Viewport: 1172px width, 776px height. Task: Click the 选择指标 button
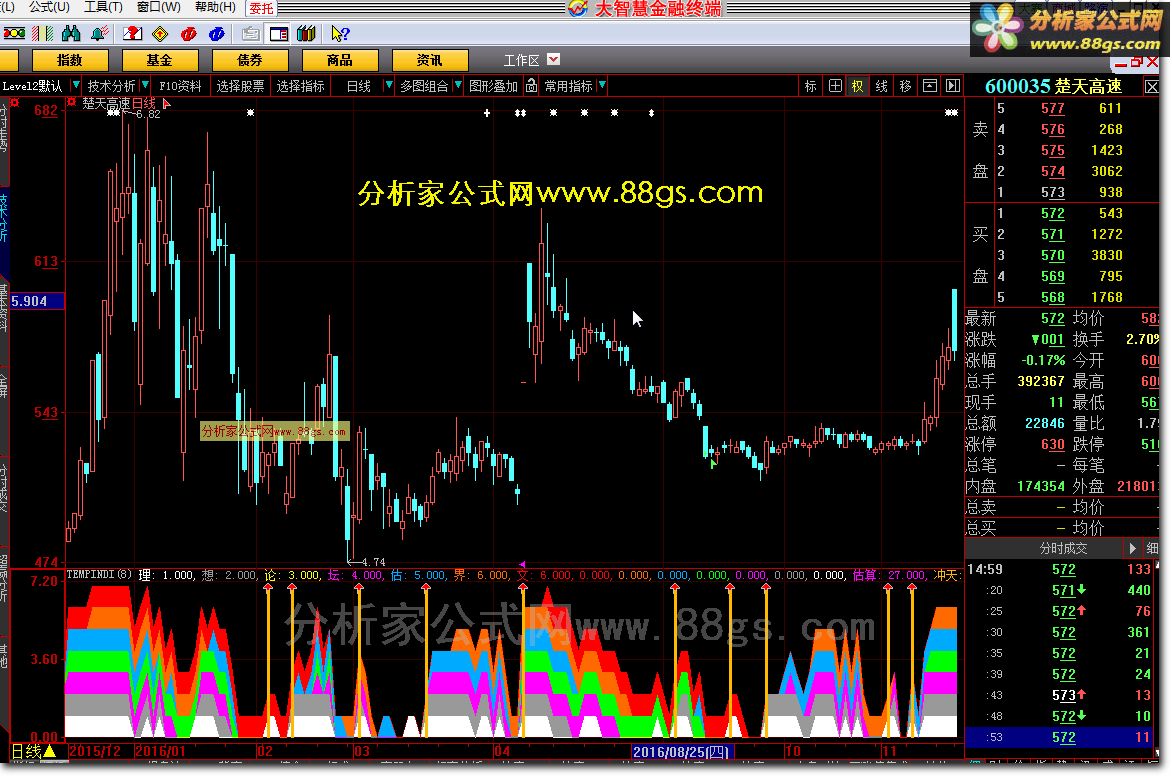click(300, 86)
